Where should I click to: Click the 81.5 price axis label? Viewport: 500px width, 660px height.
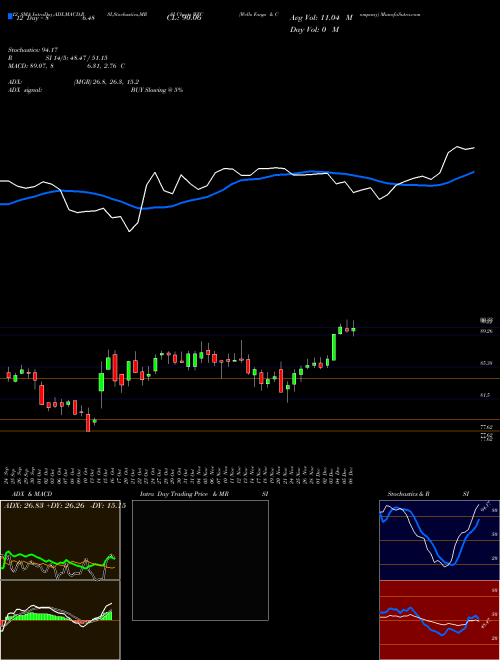coord(485,395)
